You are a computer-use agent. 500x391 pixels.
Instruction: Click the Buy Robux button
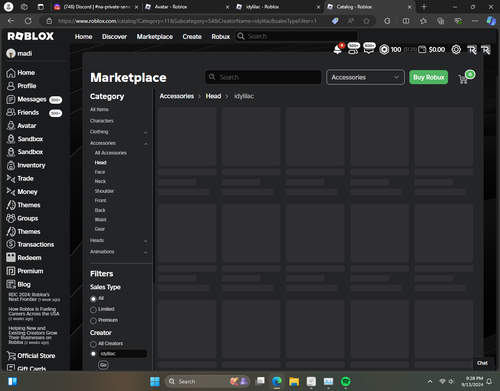(429, 77)
